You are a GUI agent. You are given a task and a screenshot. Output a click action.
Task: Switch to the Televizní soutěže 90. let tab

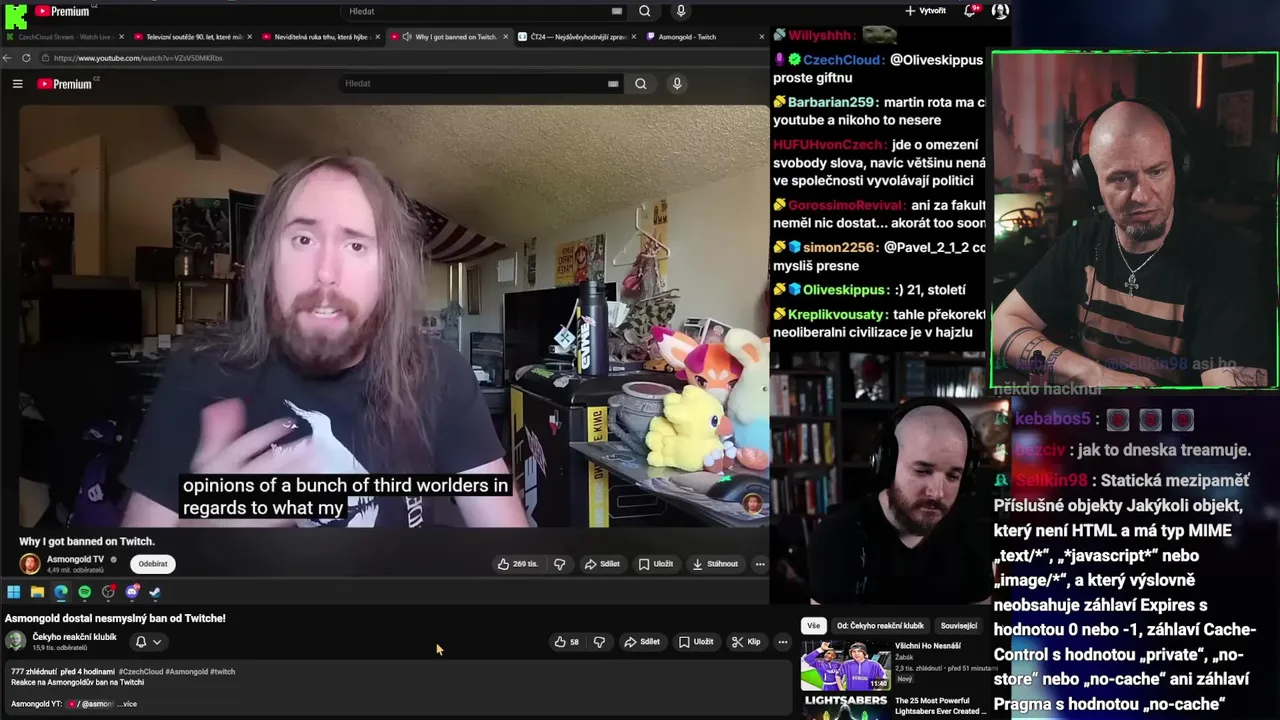tap(194, 37)
